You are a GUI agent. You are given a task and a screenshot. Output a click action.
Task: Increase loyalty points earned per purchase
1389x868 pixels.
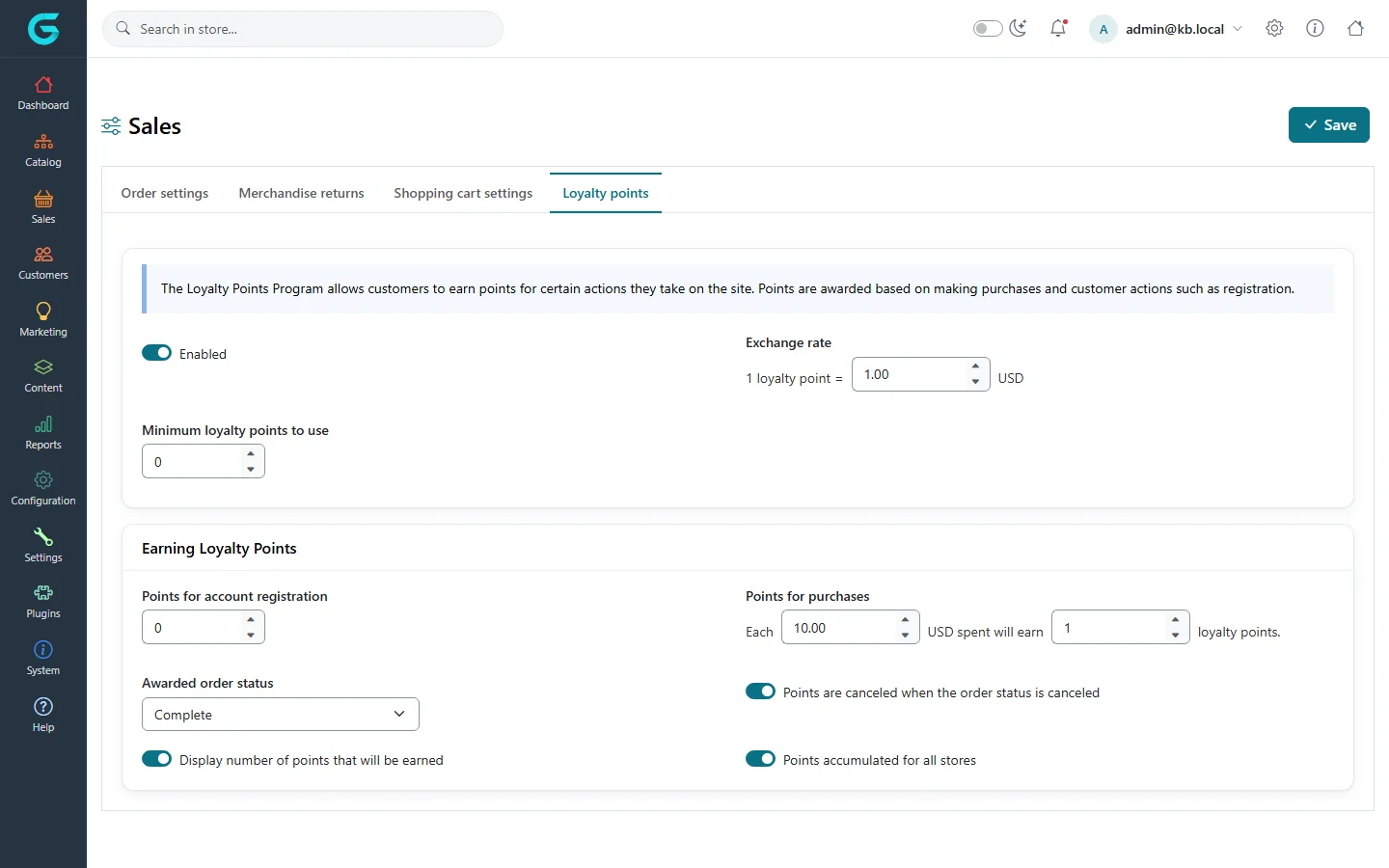click(x=1176, y=619)
